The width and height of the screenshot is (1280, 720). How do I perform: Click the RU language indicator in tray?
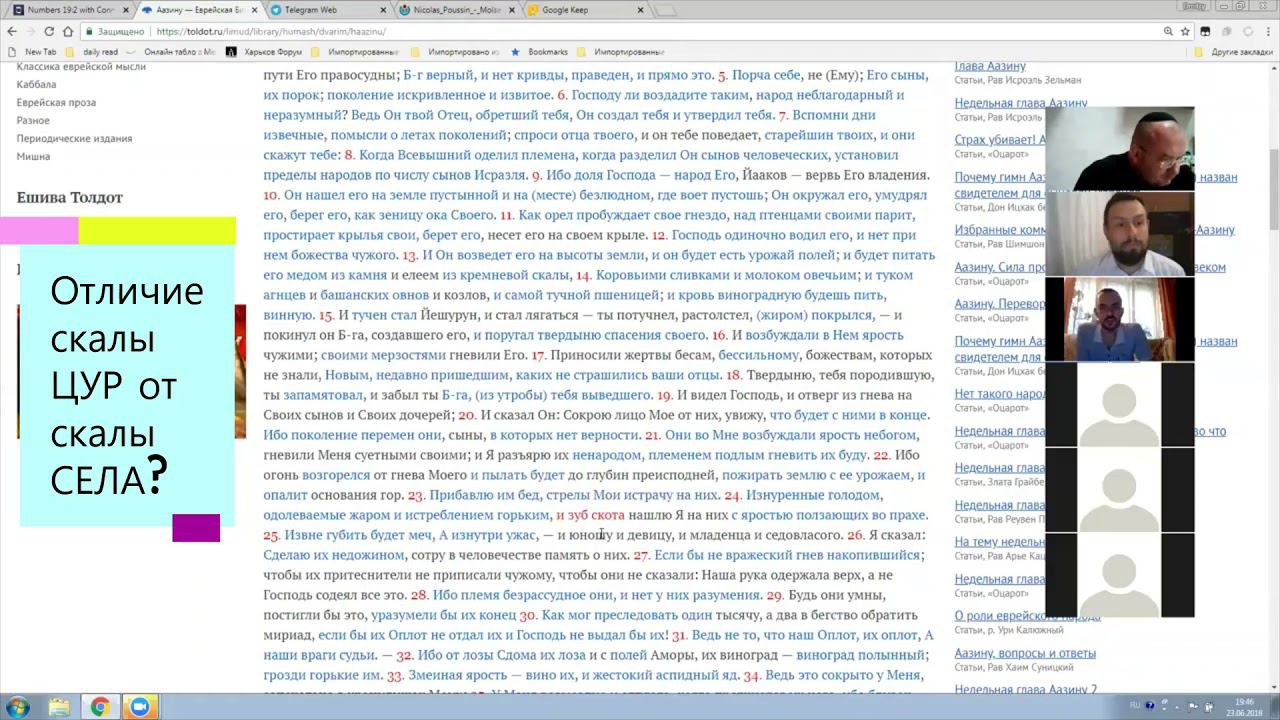tap(1135, 705)
